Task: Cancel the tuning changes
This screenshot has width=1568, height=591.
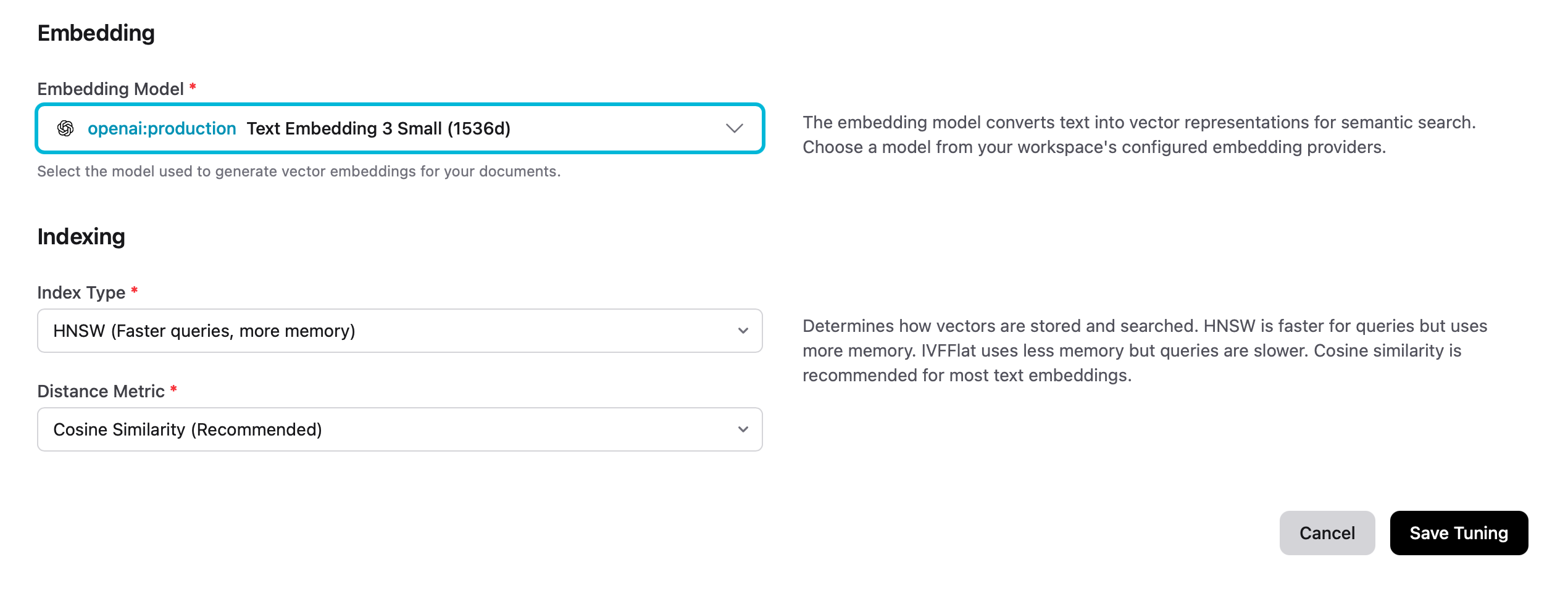Action: pyautogui.click(x=1327, y=532)
